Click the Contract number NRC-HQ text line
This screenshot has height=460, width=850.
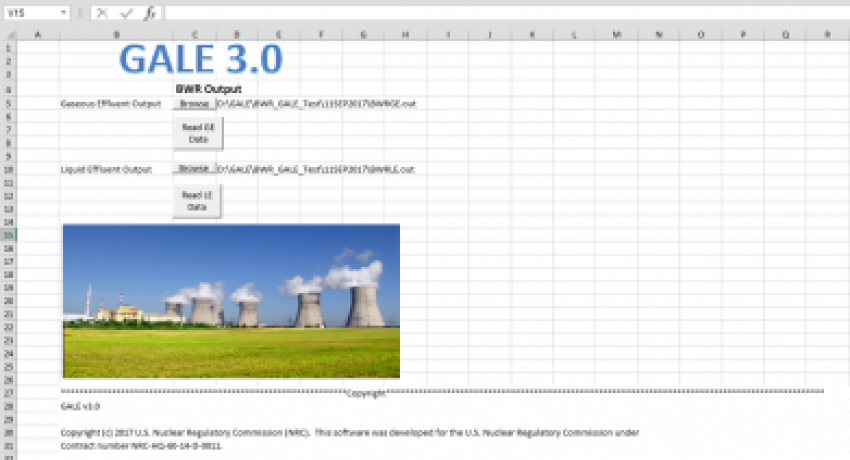point(141,445)
